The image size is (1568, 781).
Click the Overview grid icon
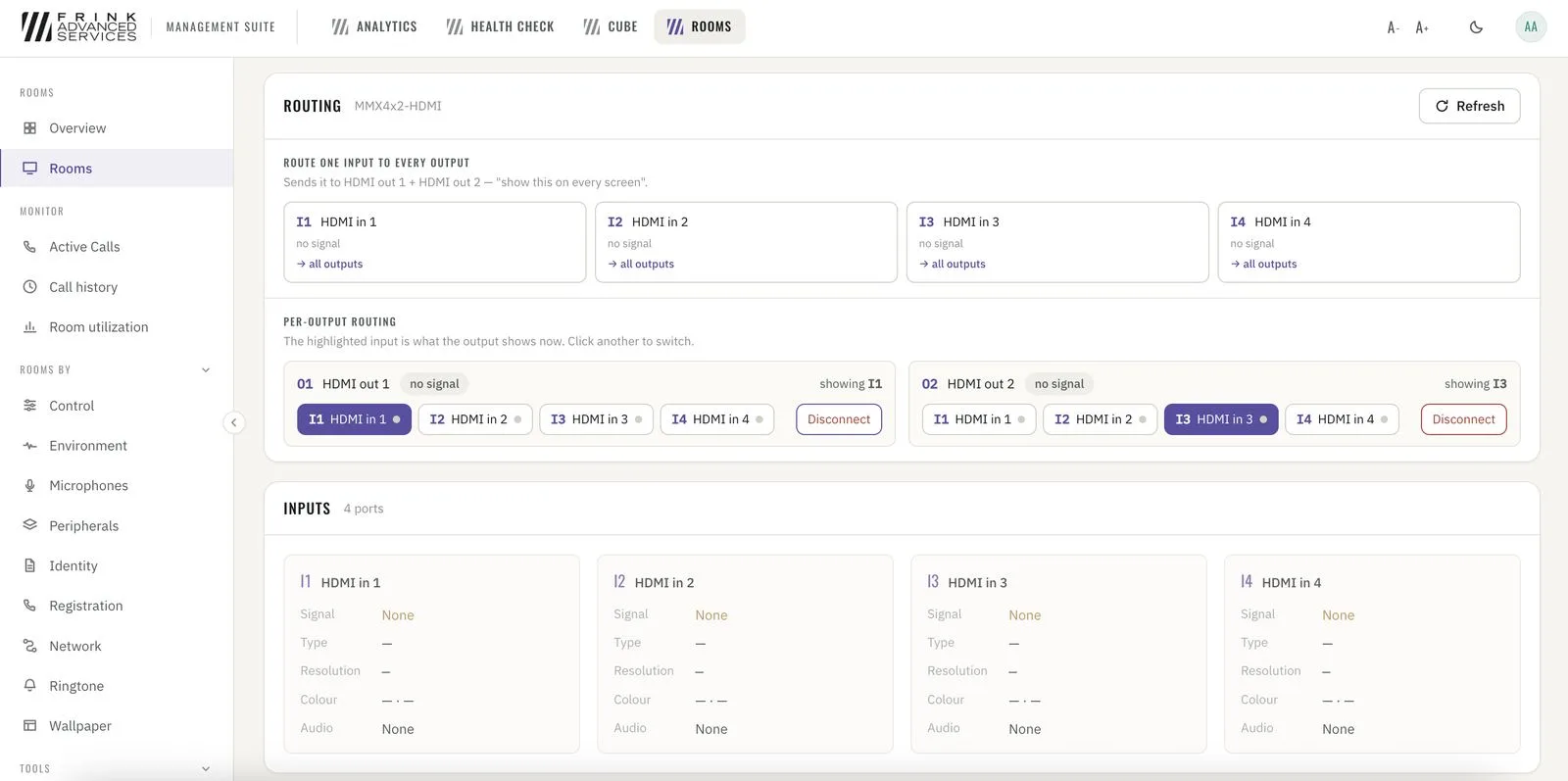pos(30,128)
